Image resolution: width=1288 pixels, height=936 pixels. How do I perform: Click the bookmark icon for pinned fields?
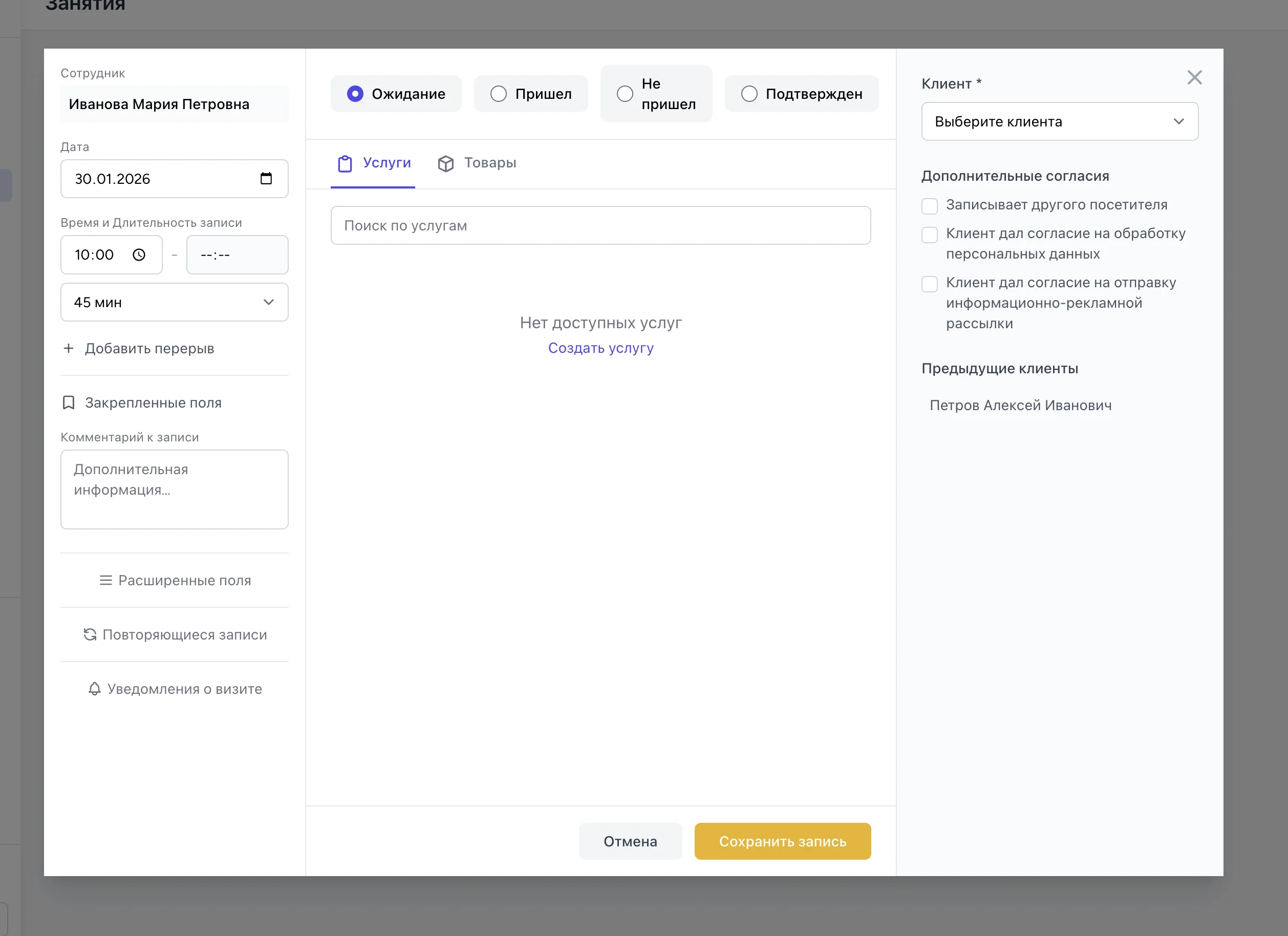(69, 402)
